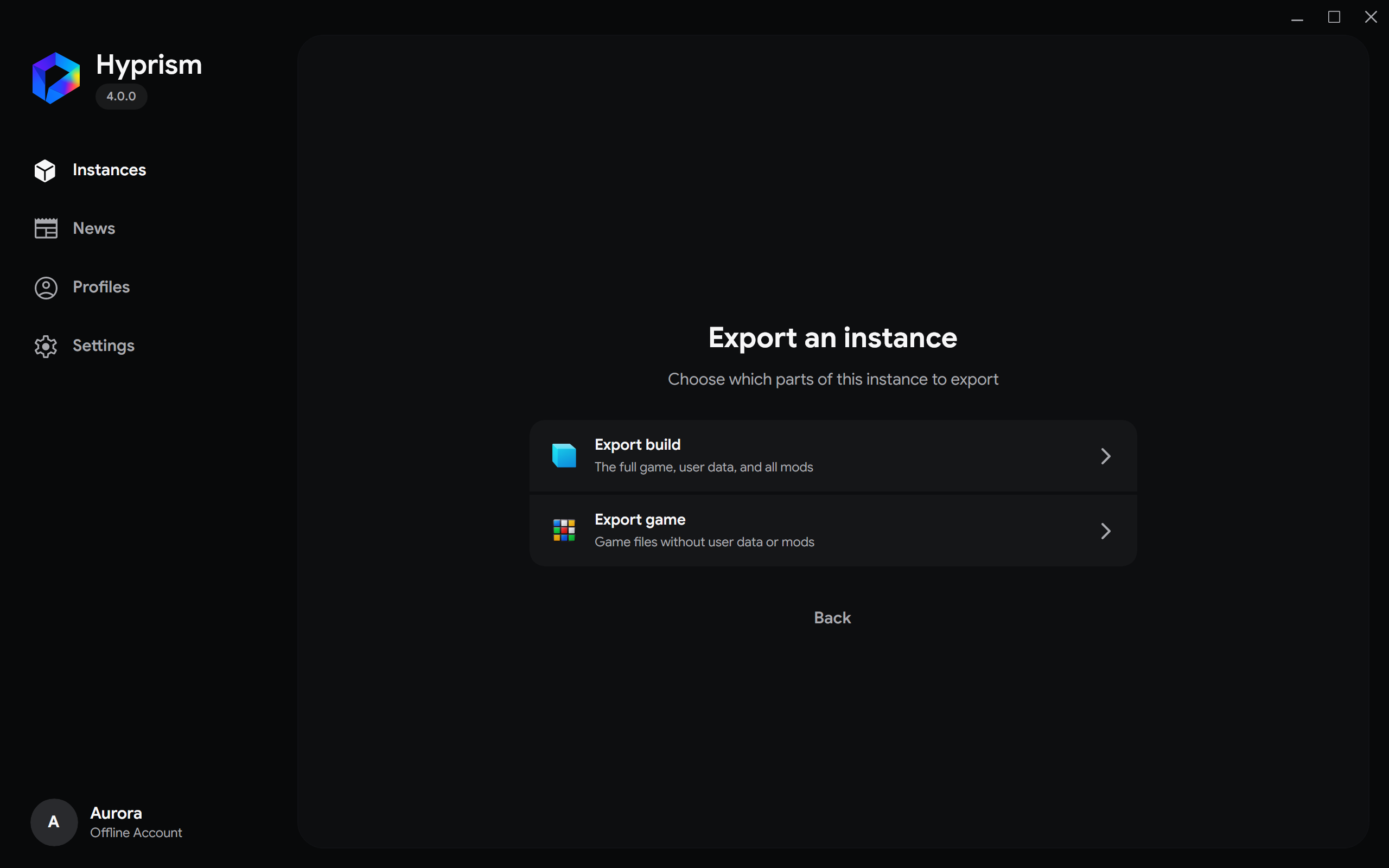Click 'Choose which parts of this instance to export'
Image resolution: width=1389 pixels, height=868 pixels.
[833, 379]
